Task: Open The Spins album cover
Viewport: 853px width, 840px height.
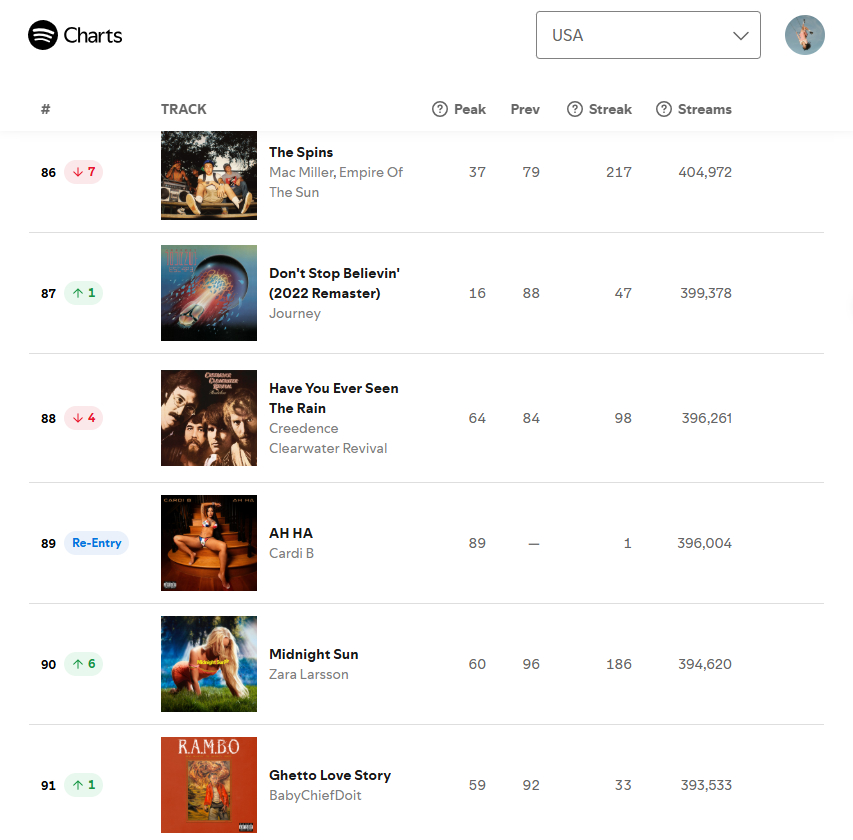Action: 209,175
